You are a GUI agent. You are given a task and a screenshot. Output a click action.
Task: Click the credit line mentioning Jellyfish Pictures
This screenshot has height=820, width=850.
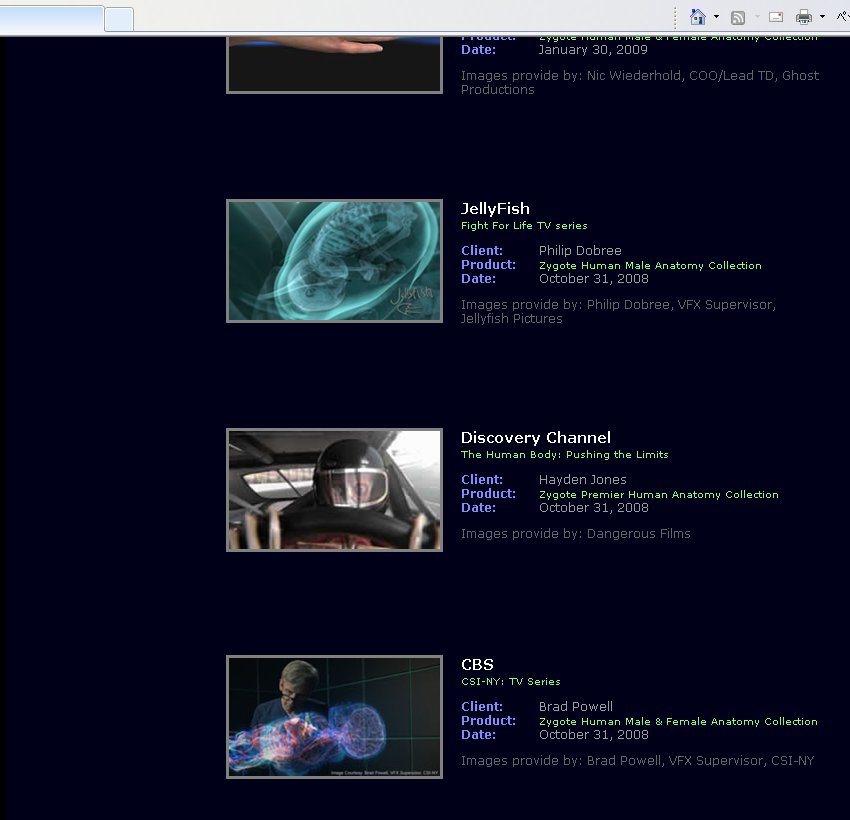[x=618, y=312]
